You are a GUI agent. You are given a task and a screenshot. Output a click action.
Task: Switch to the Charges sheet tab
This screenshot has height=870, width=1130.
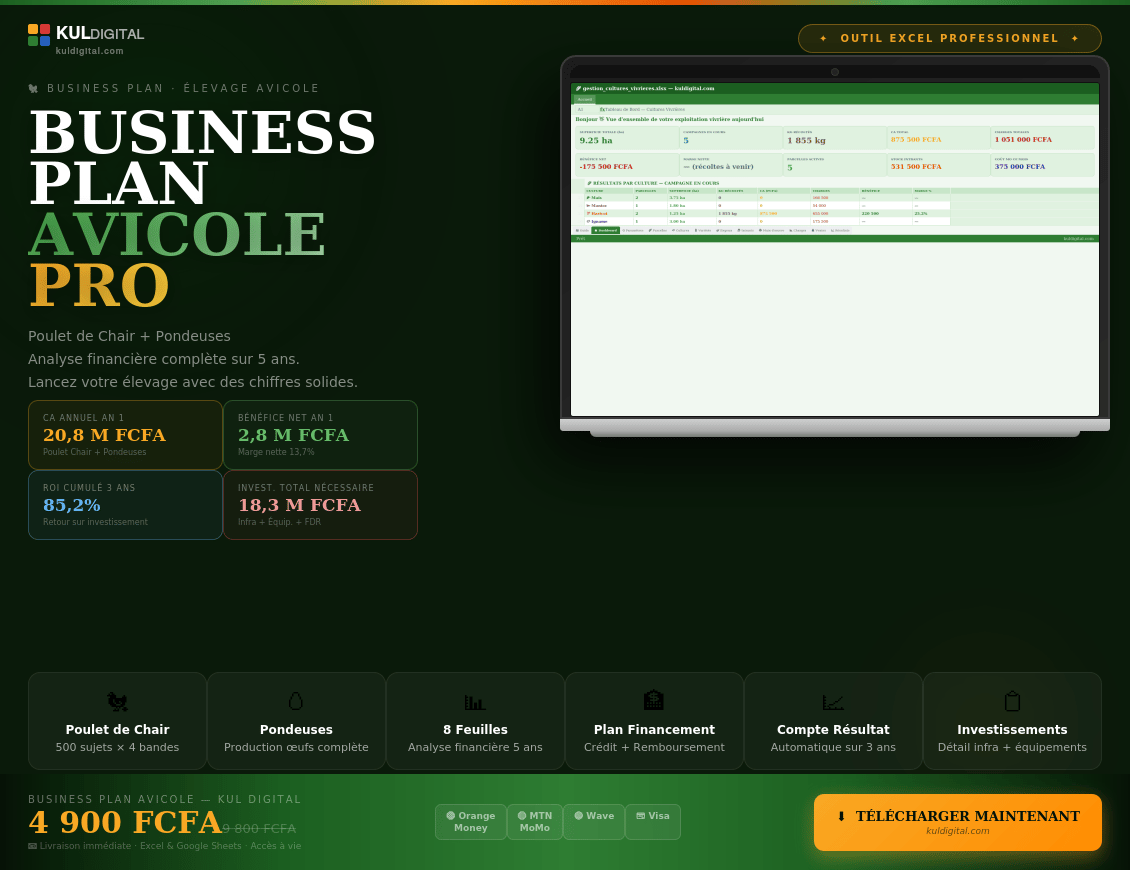[798, 231]
